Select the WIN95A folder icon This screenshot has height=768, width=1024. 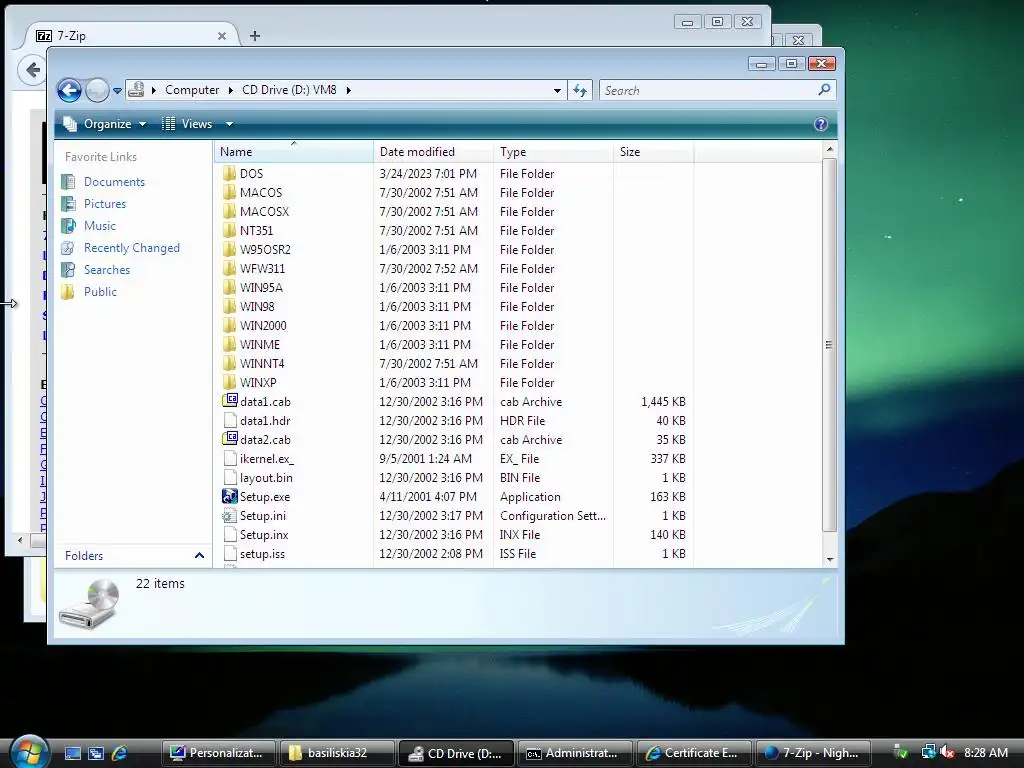coord(229,287)
